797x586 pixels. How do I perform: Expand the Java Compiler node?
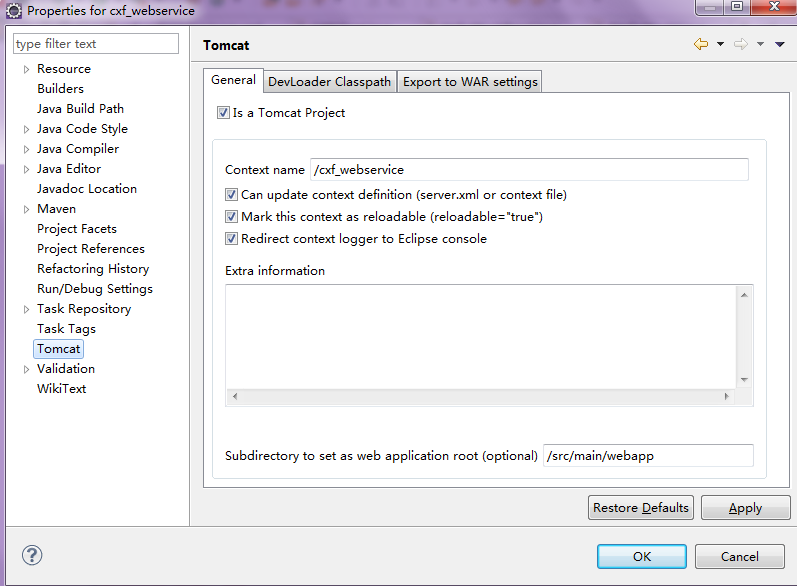pos(26,149)
